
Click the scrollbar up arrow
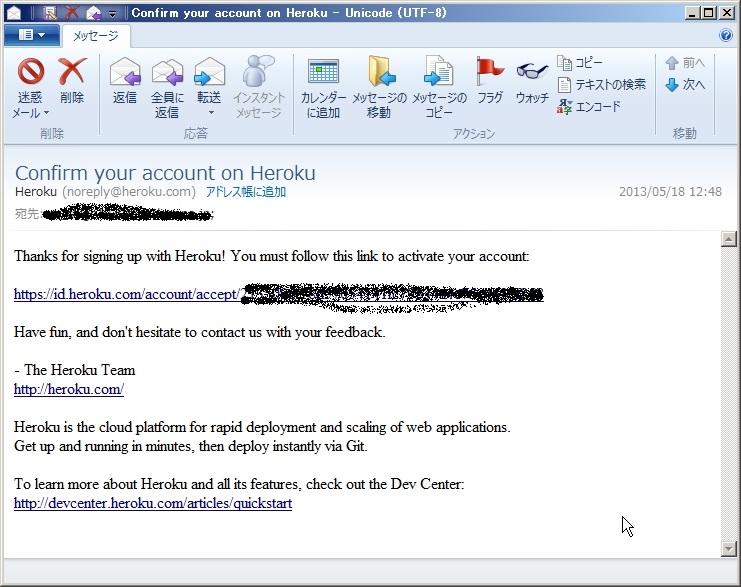729,239
